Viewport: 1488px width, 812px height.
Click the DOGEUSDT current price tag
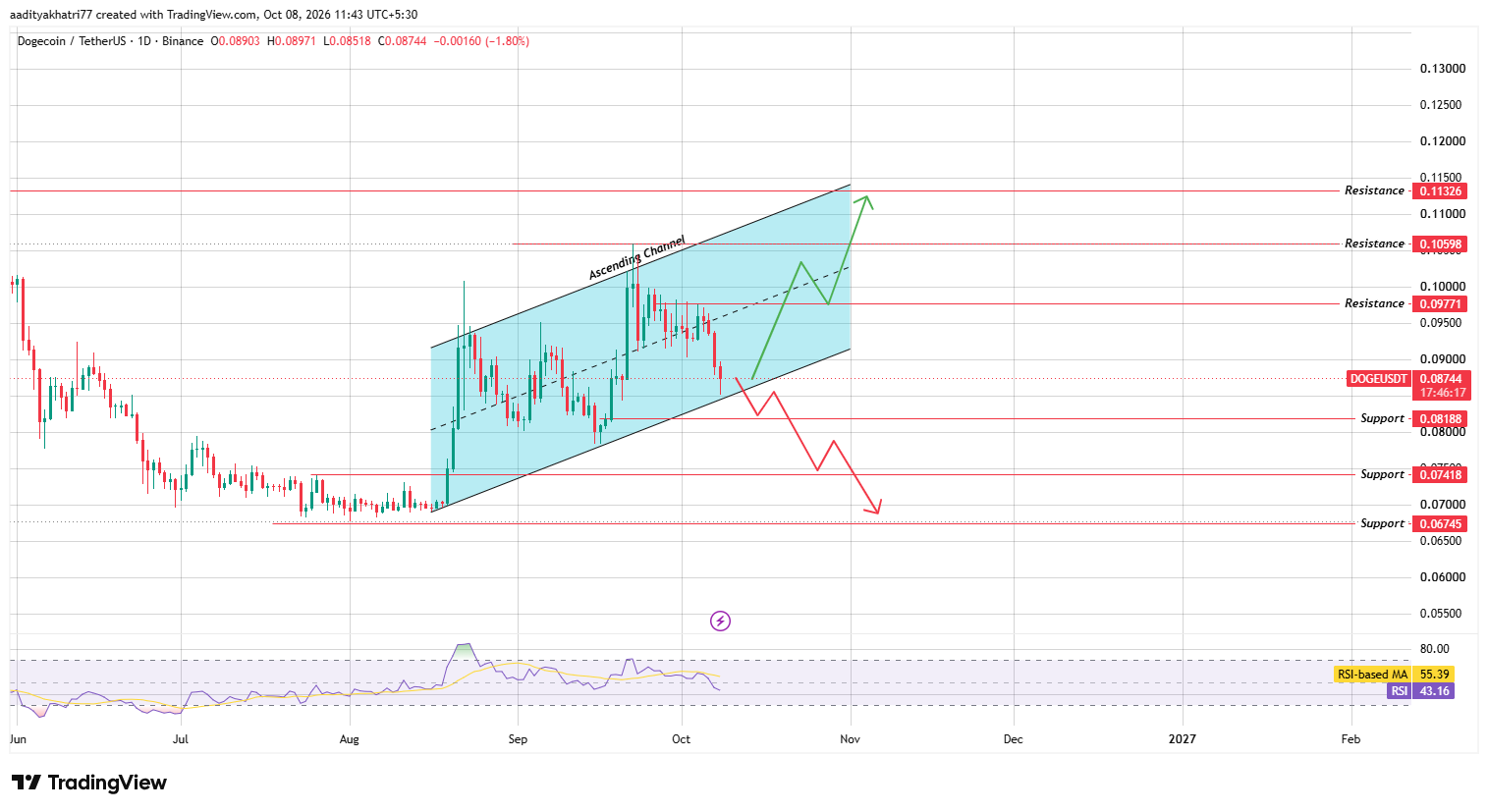click(1379, 379)
